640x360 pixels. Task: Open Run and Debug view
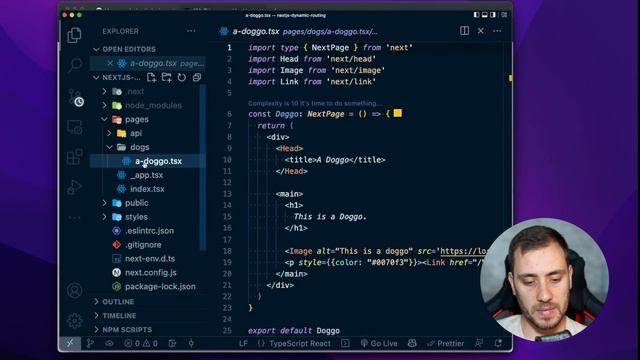tap(75, 187)
